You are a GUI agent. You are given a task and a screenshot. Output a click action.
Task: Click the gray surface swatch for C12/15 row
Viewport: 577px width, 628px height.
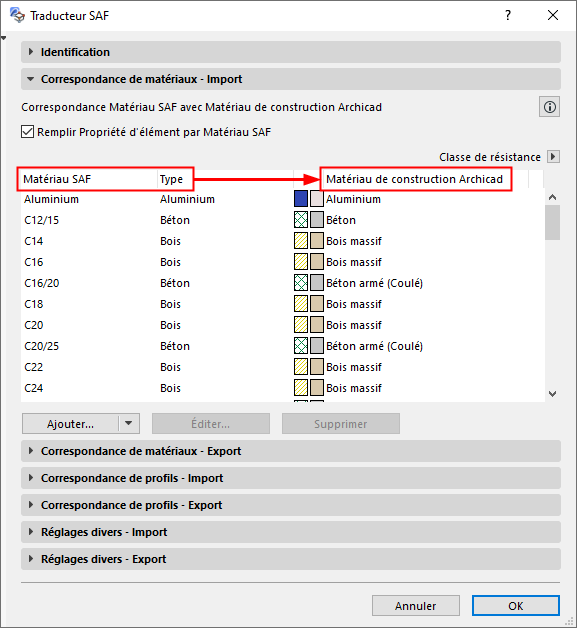click(x=317, y=220)
